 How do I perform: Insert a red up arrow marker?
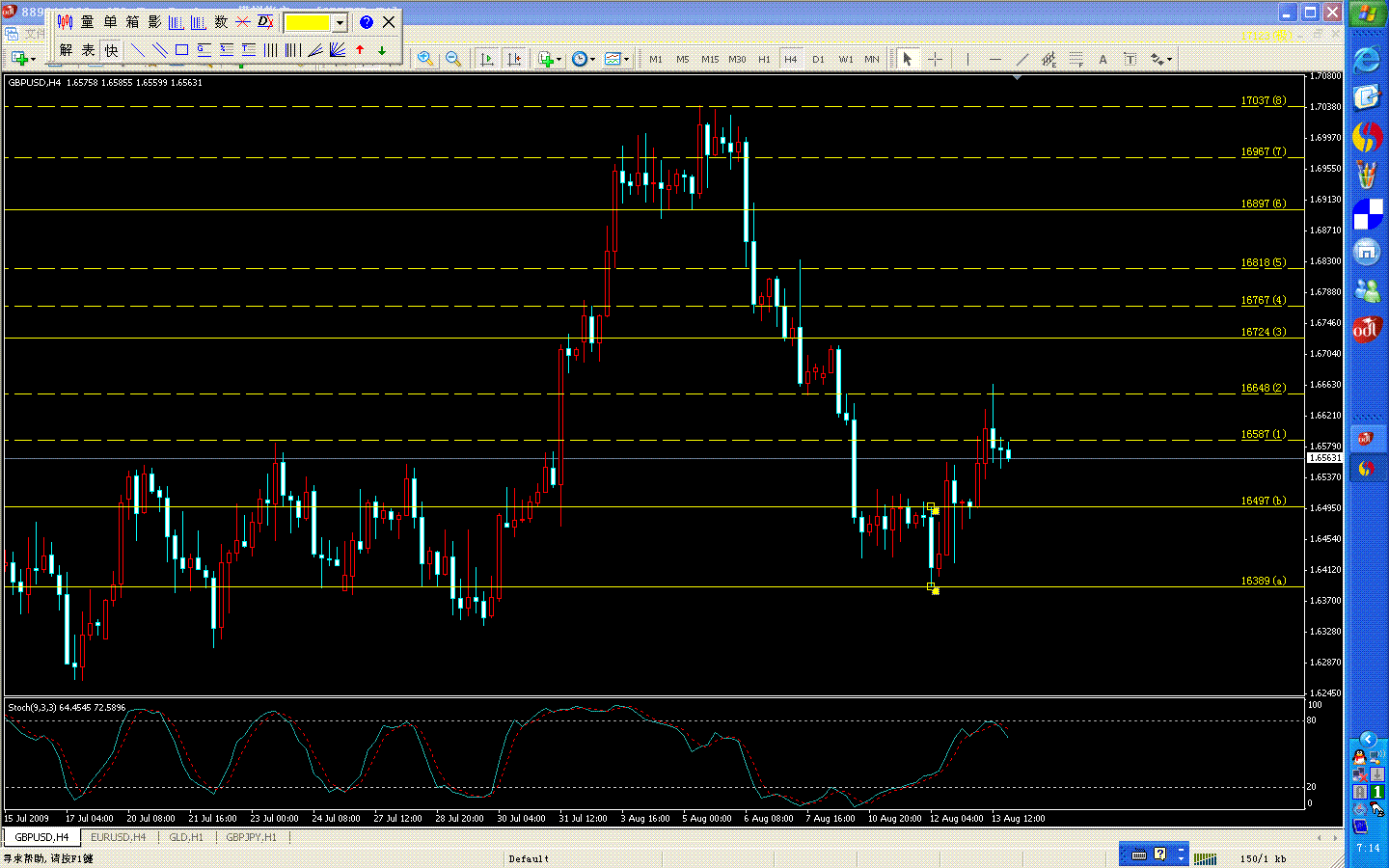click(360, 50)
